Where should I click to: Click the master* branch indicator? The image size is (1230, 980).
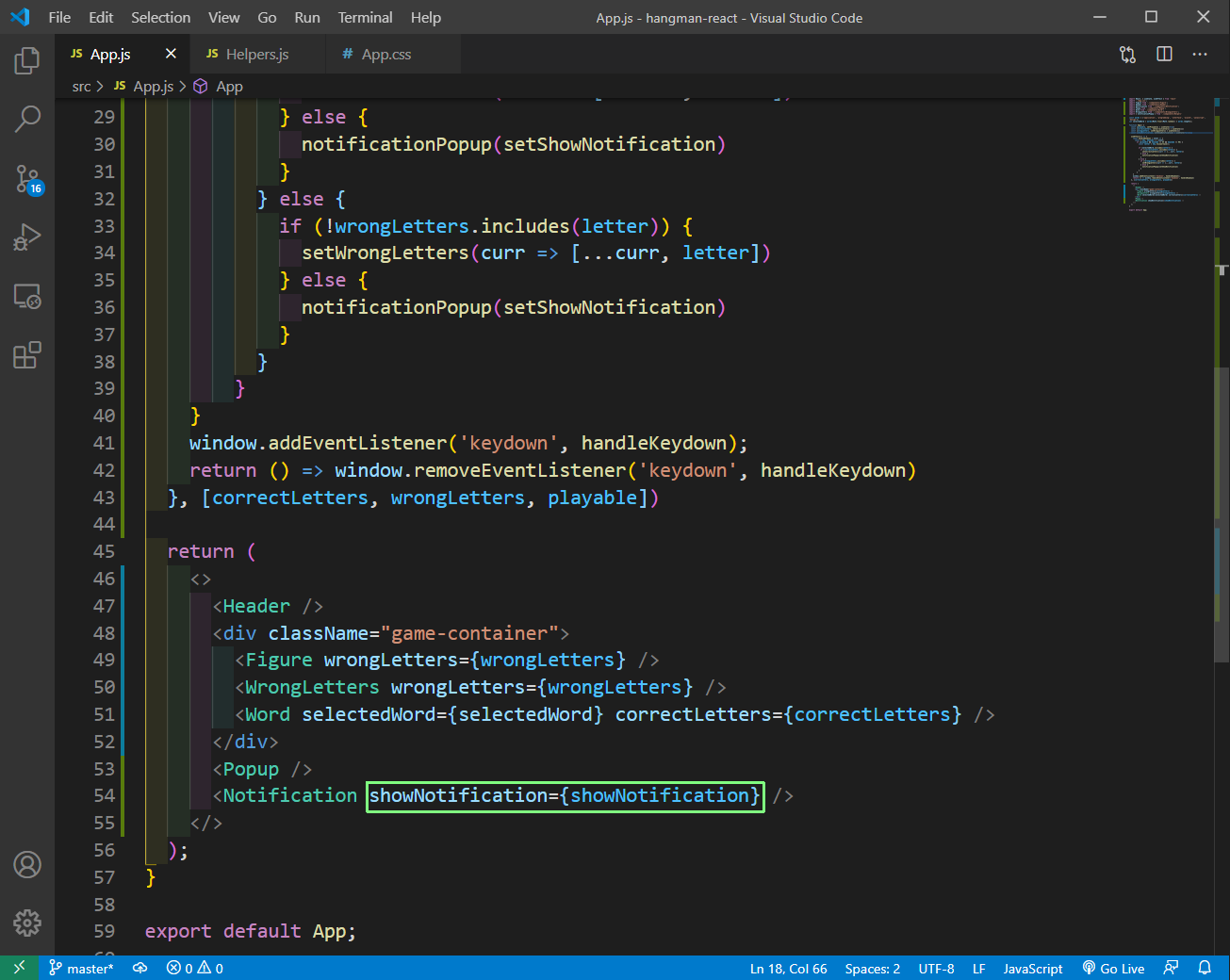coord(81,968)
